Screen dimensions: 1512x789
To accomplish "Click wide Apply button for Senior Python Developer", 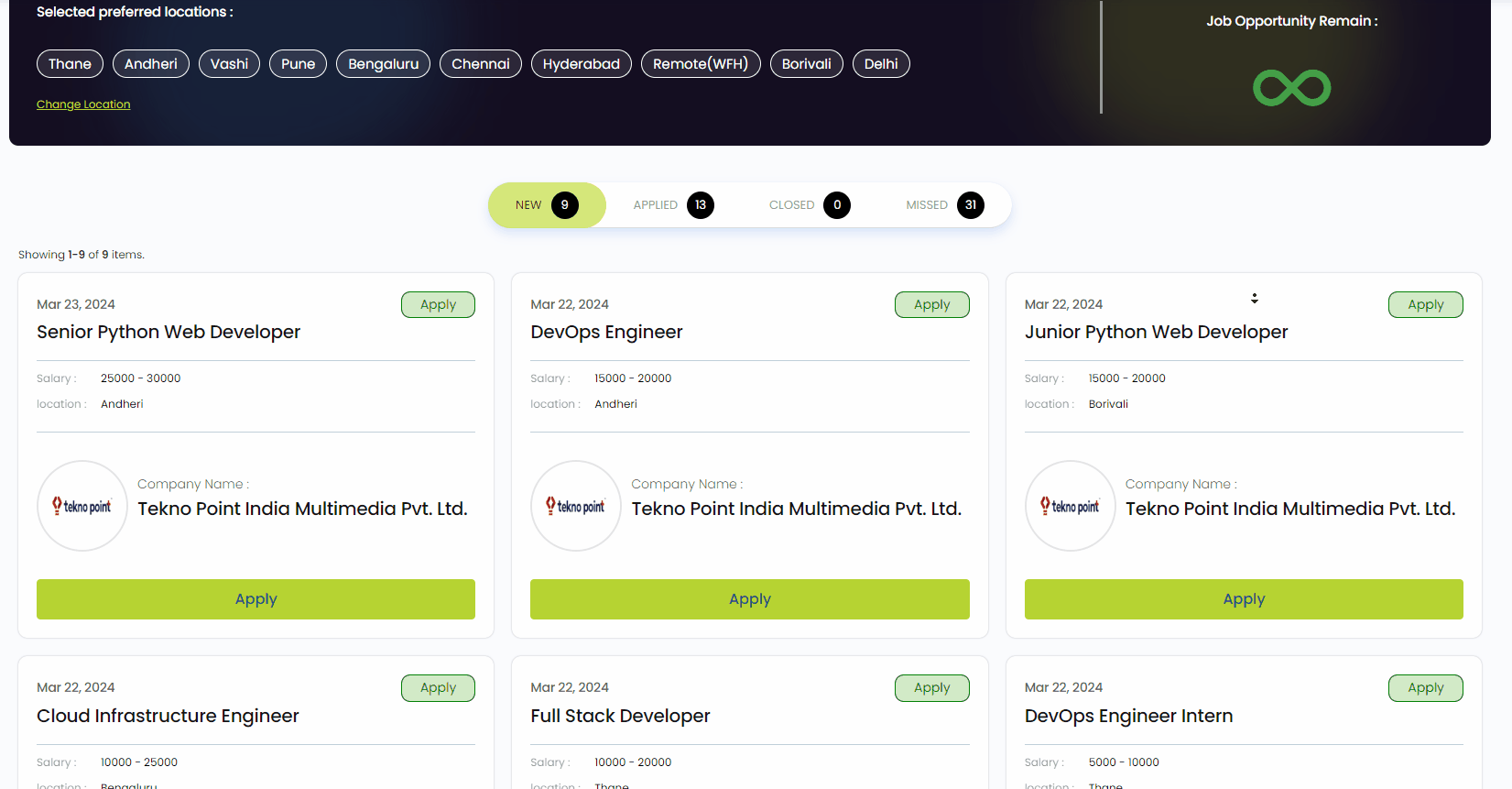I will coord(256,599).
